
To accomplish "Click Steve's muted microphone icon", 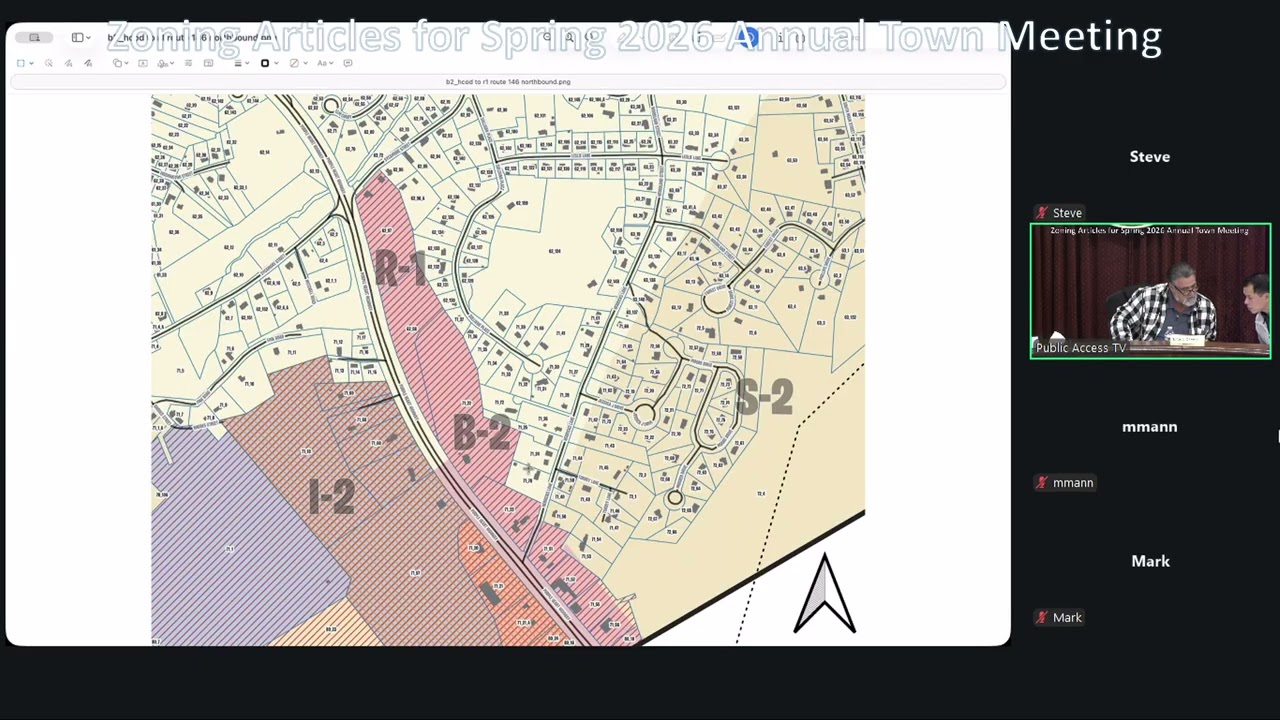I will click(x=1042, y=213).
